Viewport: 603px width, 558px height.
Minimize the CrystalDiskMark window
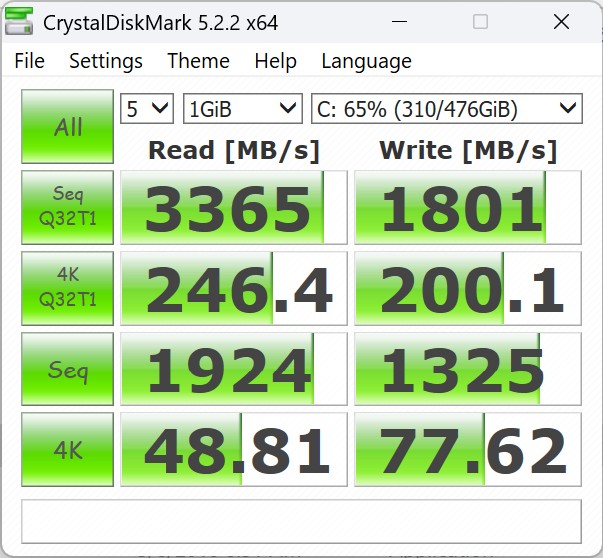click(399, 22)
